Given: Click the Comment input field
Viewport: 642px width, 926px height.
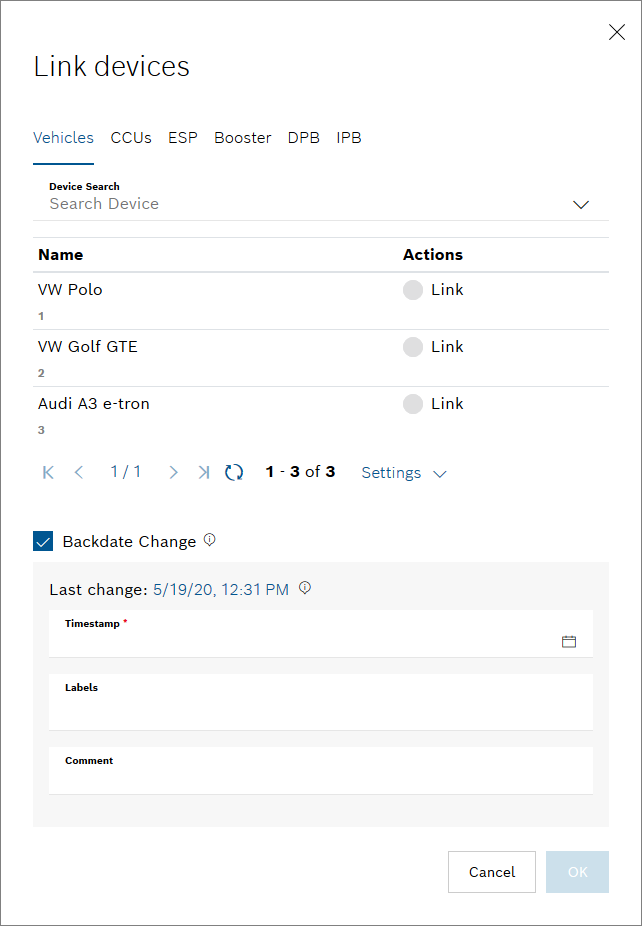Looking at the screenshot, I should click(x=320, y=777).
